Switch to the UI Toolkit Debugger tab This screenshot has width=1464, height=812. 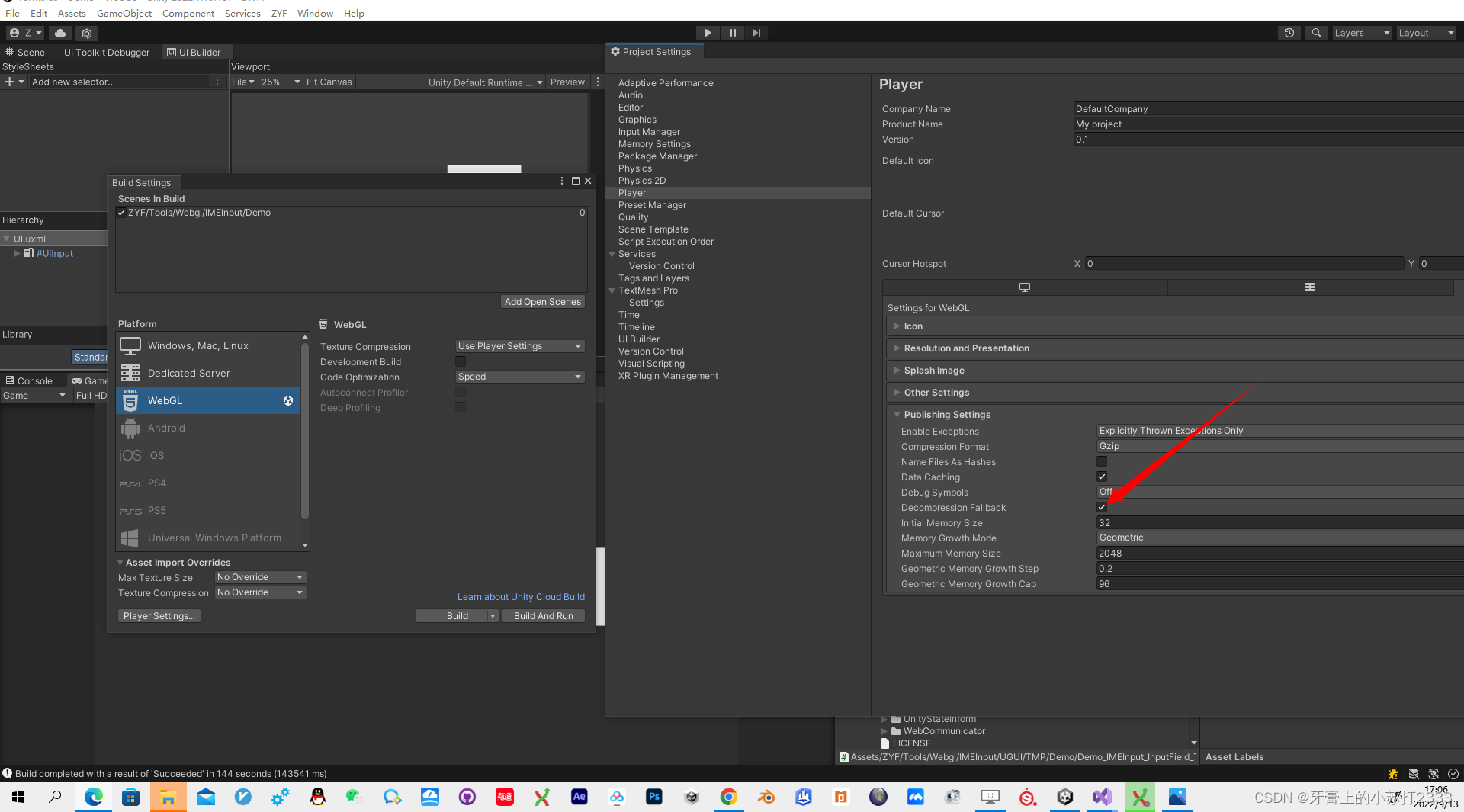point(107,52)
